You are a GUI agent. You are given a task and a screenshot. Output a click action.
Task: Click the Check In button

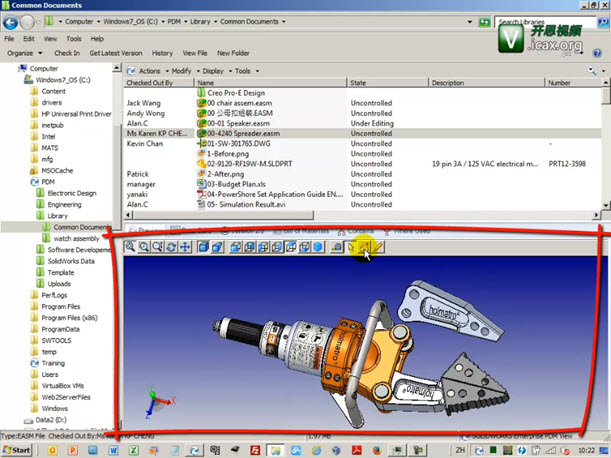67,52
